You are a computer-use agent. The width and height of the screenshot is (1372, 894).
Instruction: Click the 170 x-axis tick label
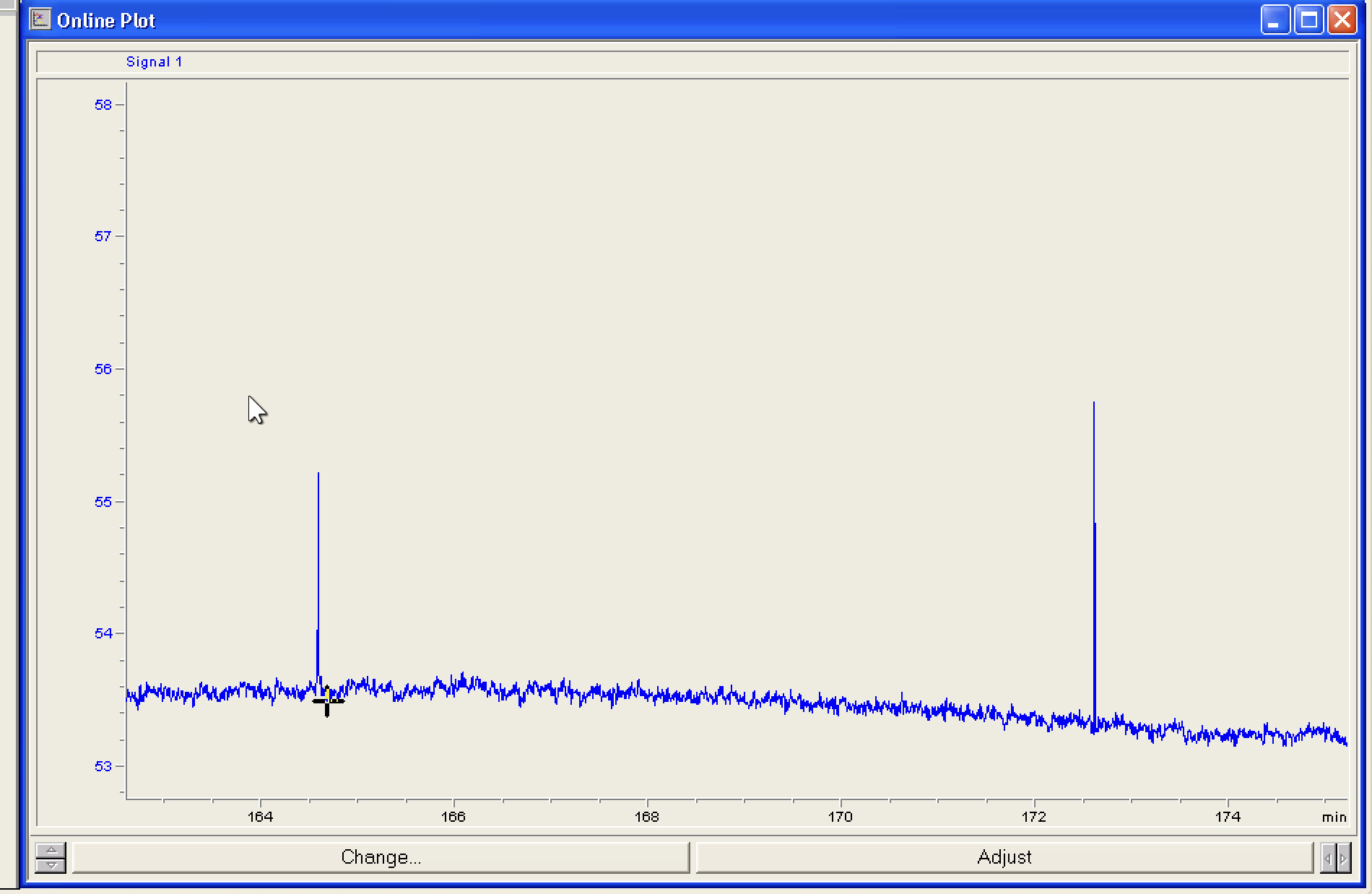[841, 817]
